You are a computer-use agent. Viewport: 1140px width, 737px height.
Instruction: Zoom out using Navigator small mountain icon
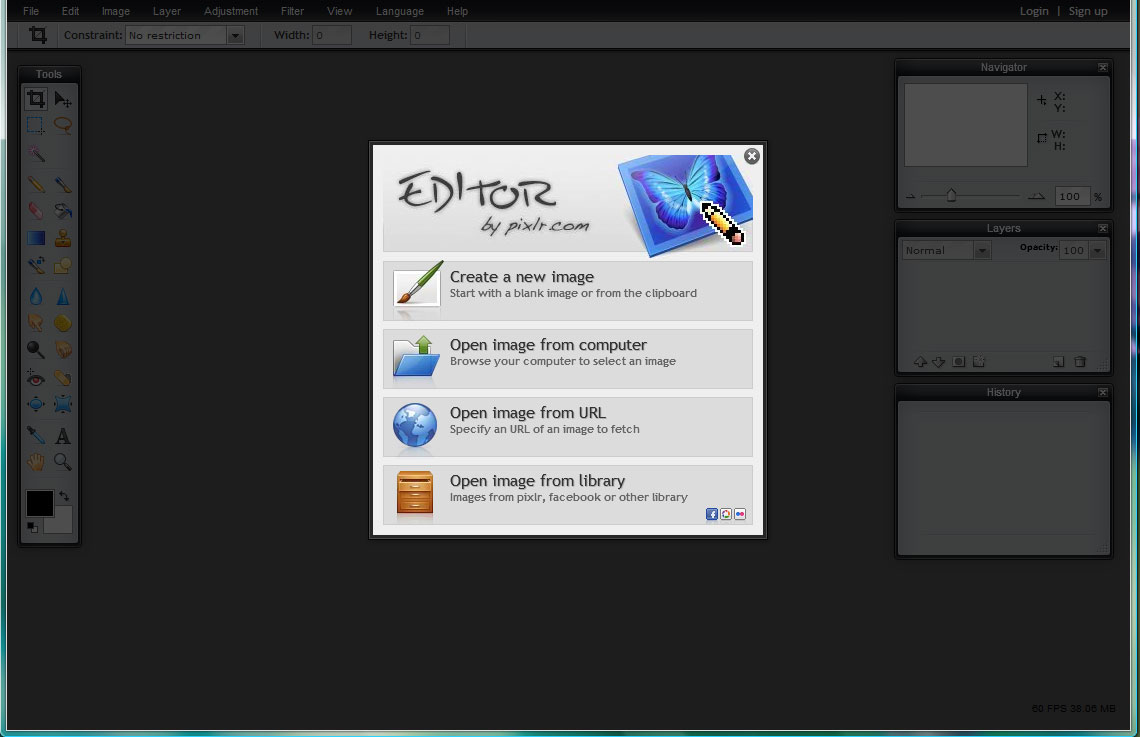tap(910, 196)
